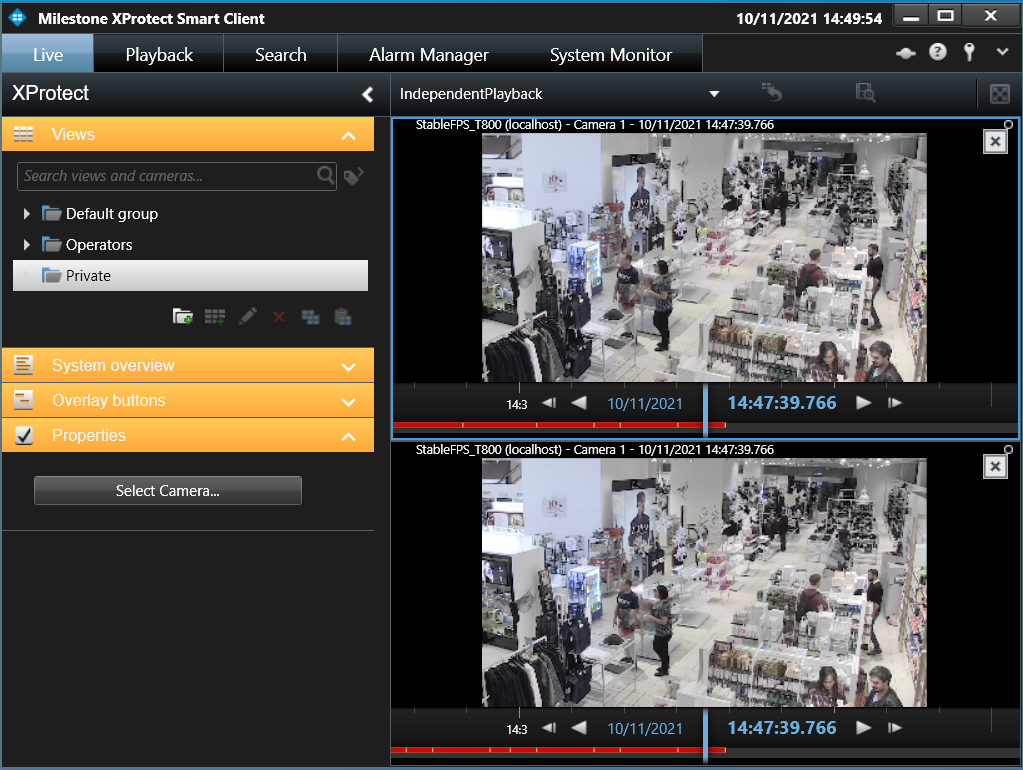Open the Alarm Manager tab
Viewport: 1023px width, 770px height.
point(429,55)
